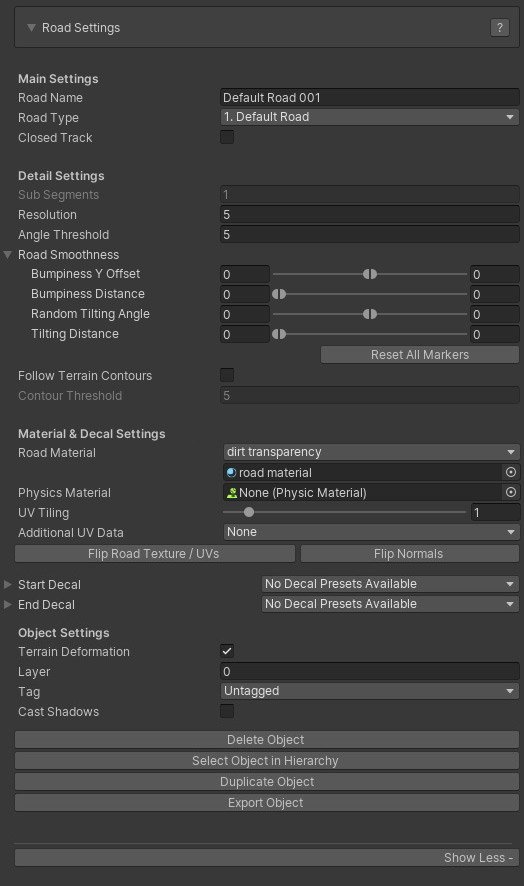This screenshot has height=886, width=524.
Task: Click the Random Tilting Angle range handle
Action: (370, 314)
